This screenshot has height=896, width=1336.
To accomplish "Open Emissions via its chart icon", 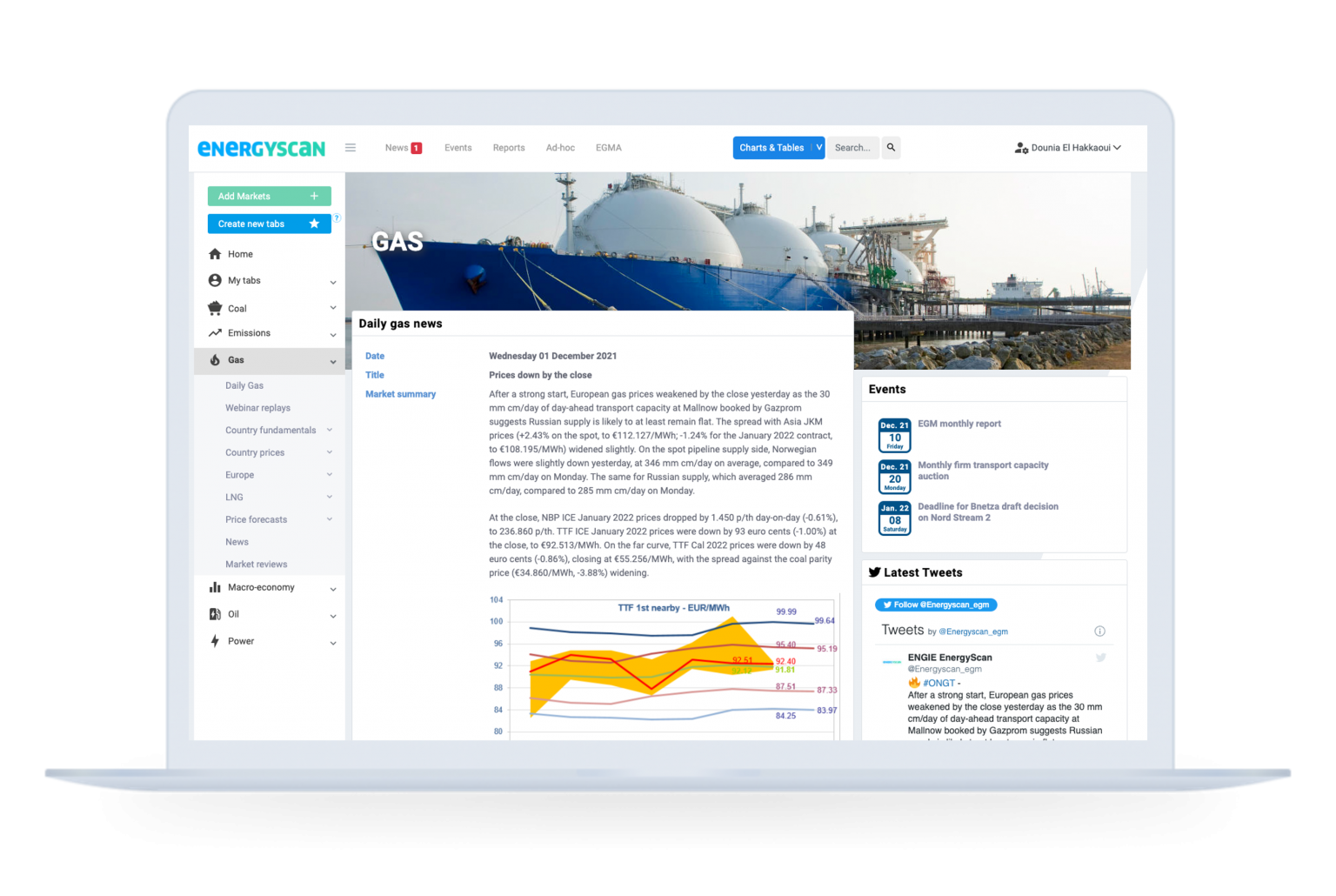I will pyautogui.click(x=215, y=333).
